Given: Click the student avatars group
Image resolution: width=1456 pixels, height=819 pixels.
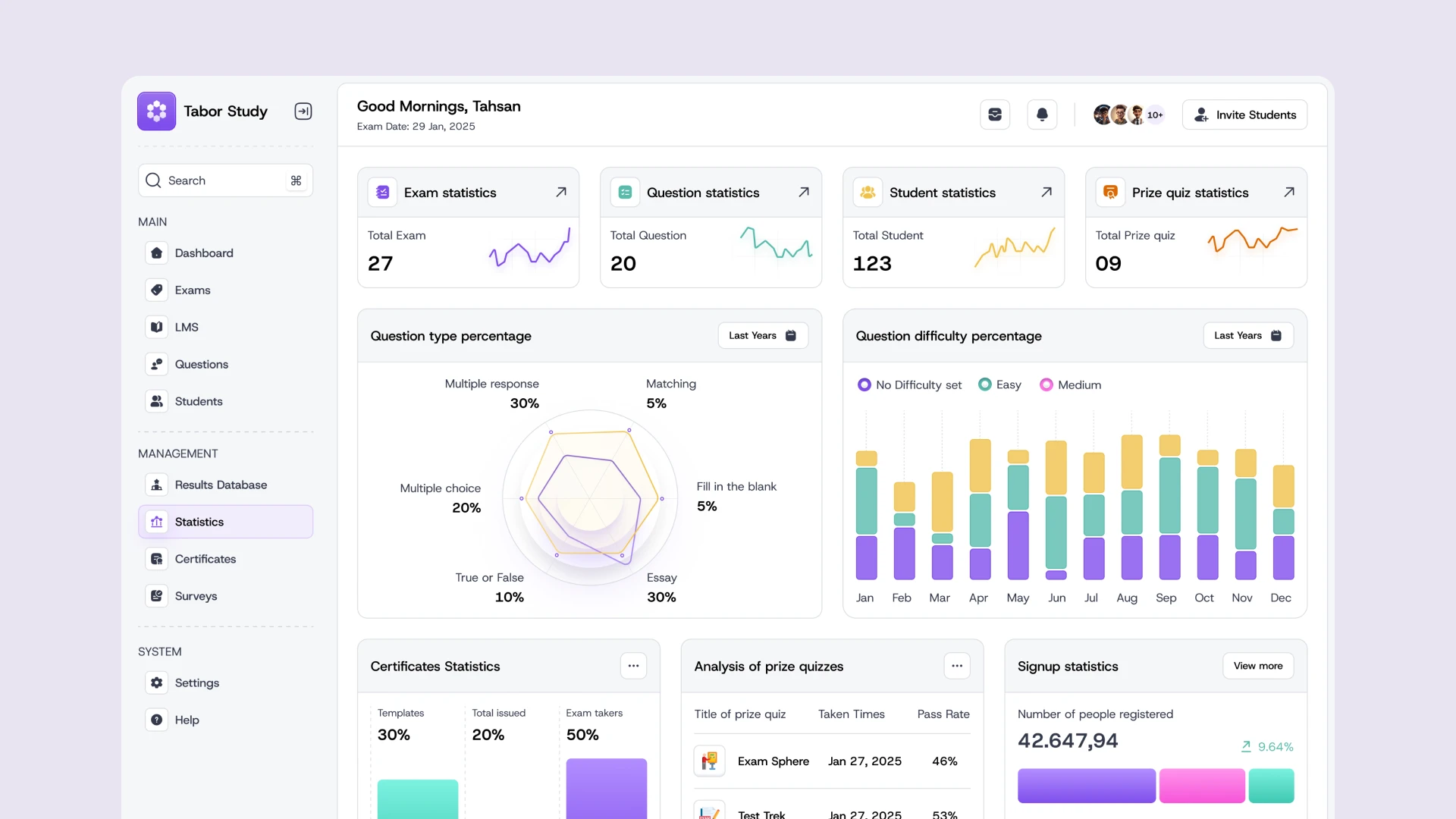Looking at the screenshot, I should pyautogui.click(x=1128, y=115).
